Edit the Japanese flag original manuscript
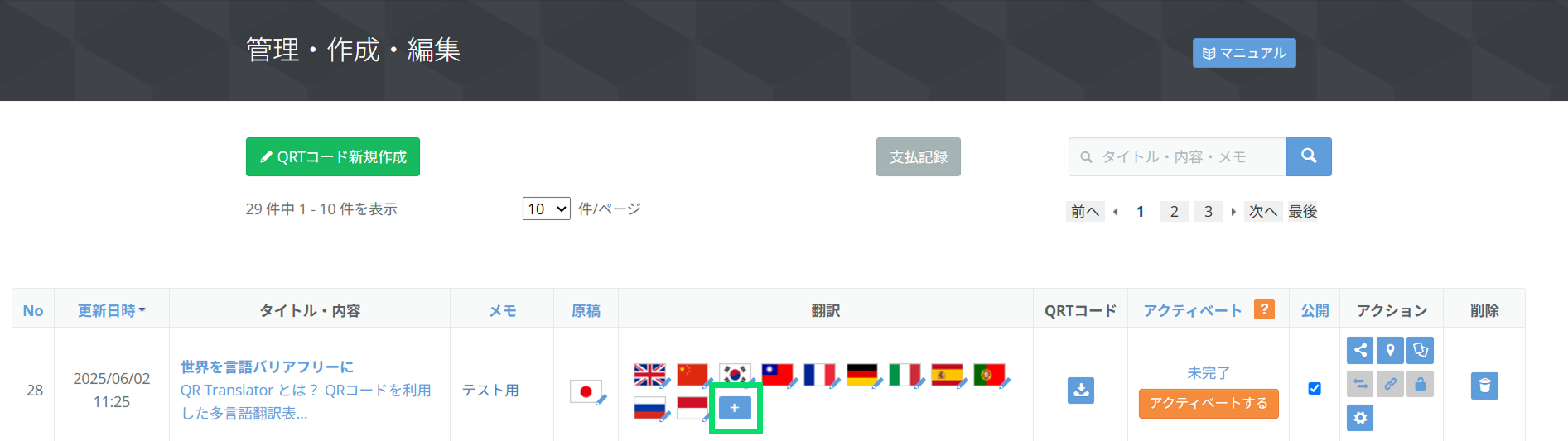This screenshot has height=441, width=1568. [588, 391]
